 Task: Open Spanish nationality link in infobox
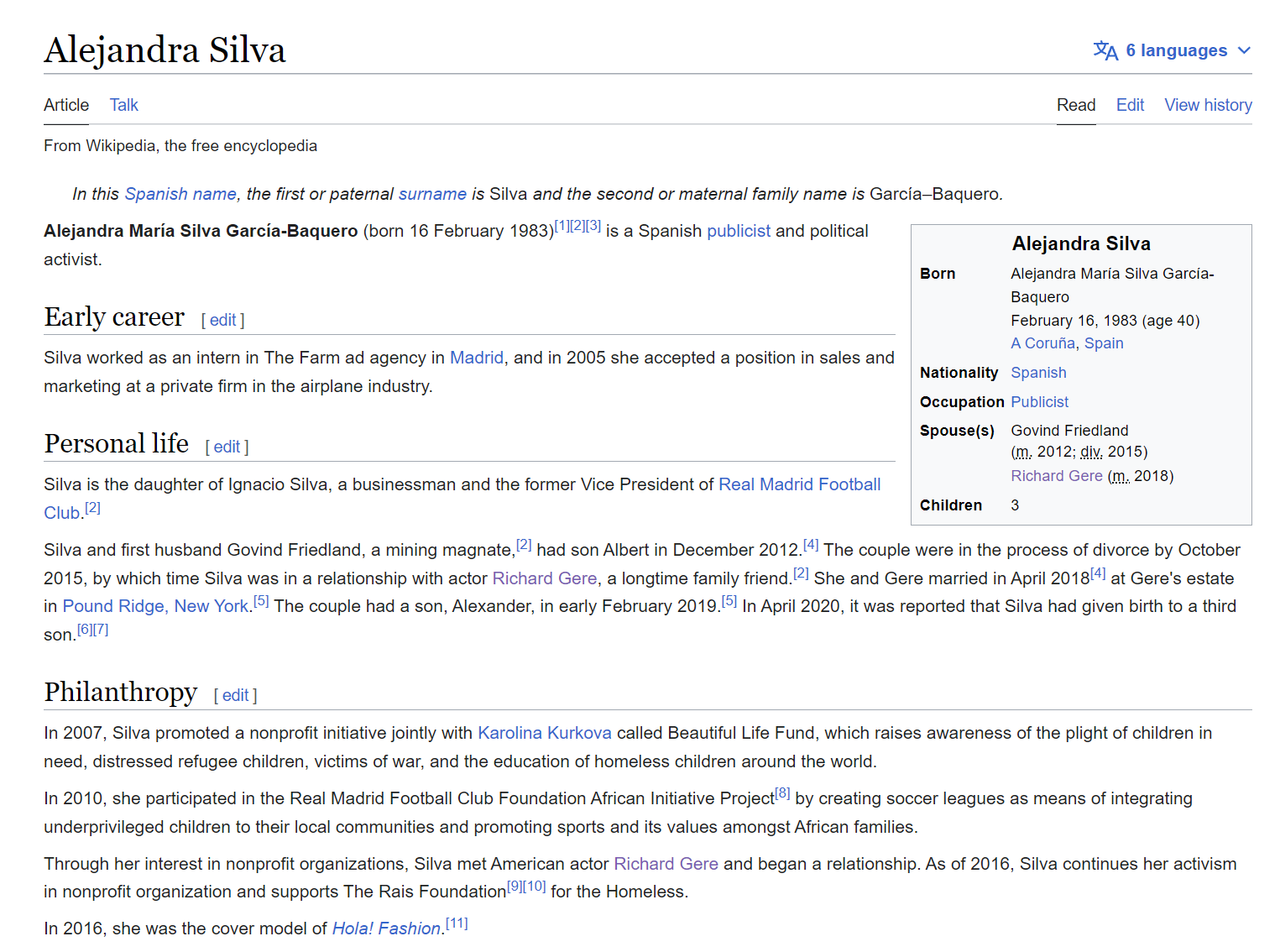(x=1038, y=373)
